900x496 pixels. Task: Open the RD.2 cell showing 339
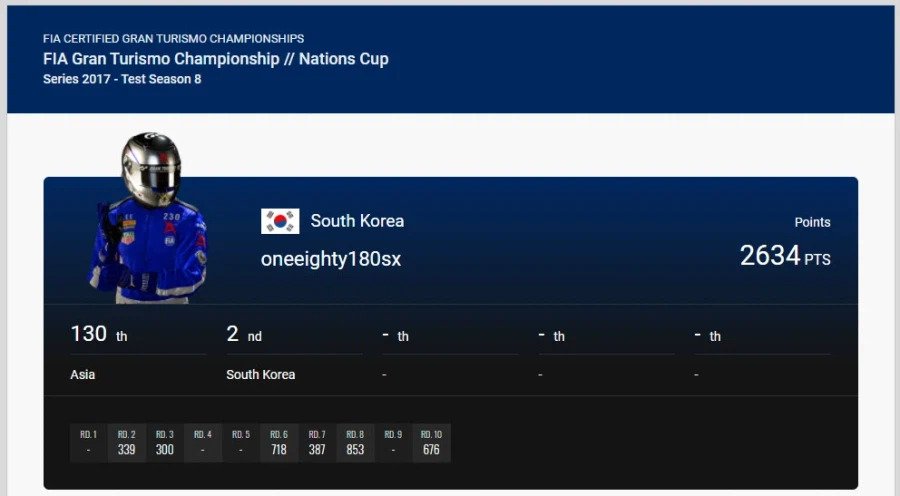[x=127, y=442]
